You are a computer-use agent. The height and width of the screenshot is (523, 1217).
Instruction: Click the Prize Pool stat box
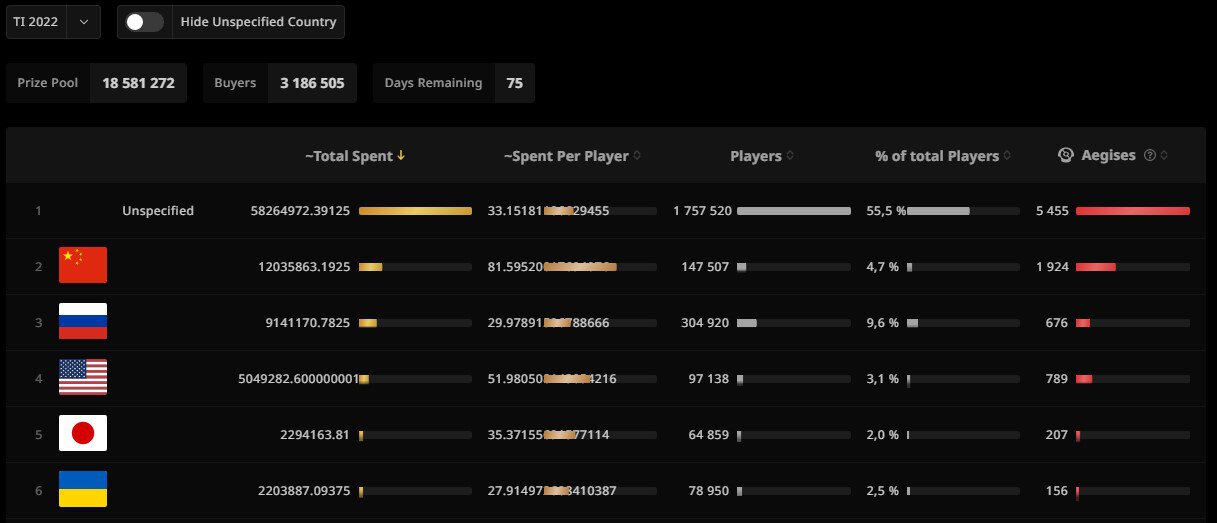pos(96,83)
